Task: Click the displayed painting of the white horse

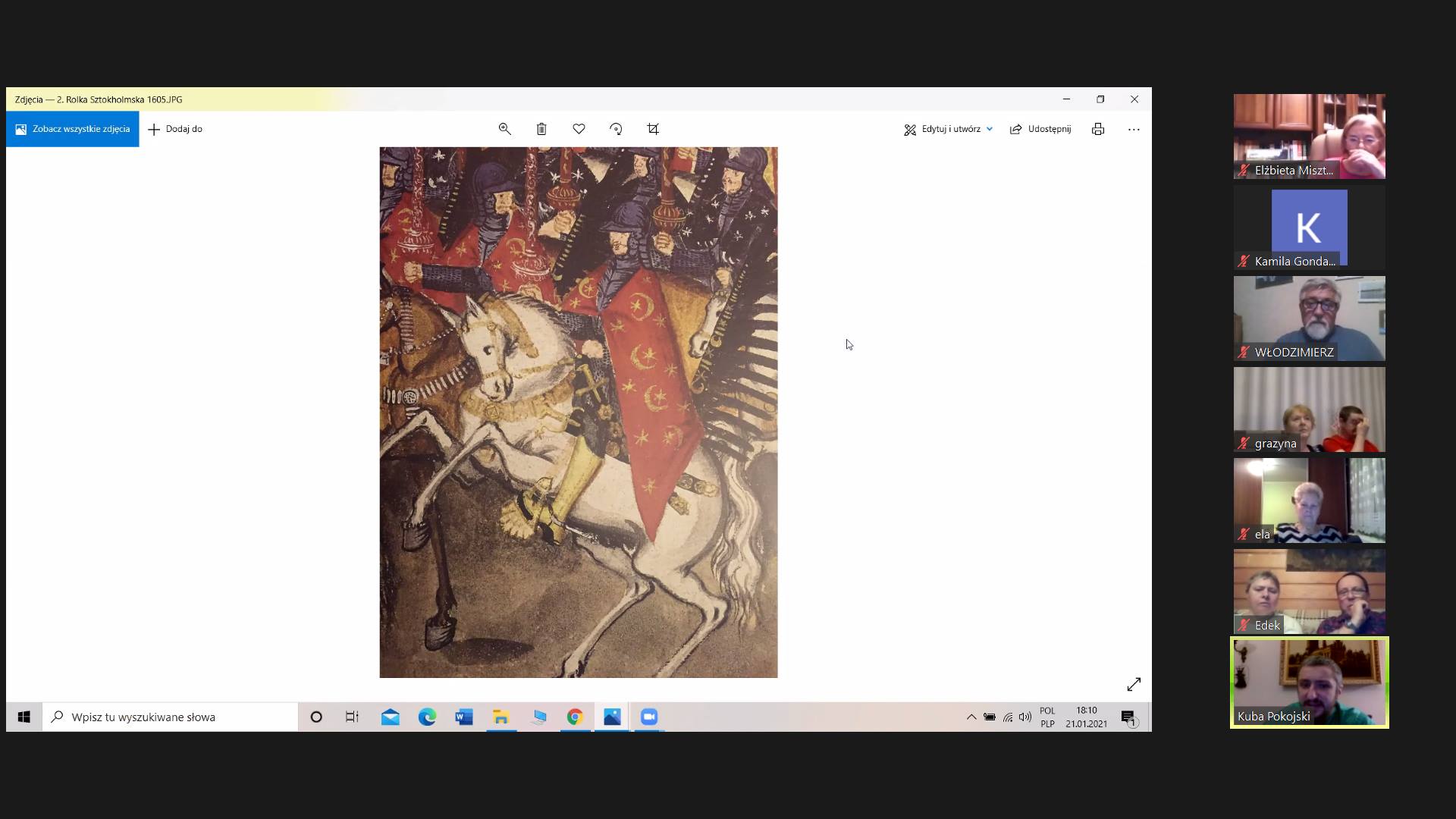Action: 579,412
